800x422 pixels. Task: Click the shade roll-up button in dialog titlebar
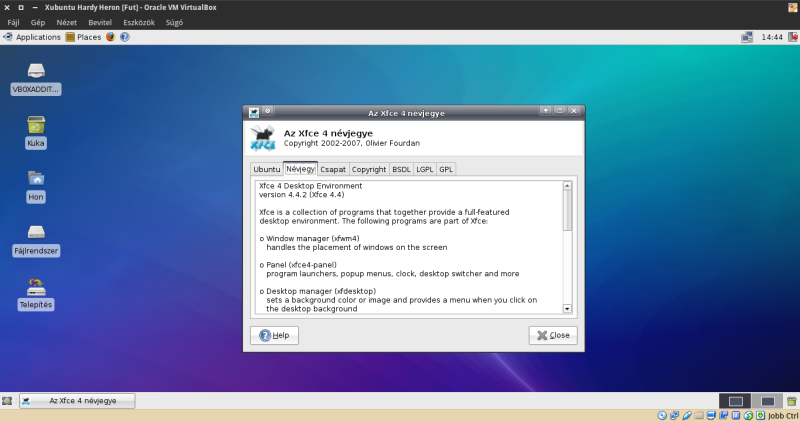(x=545, y=111)
